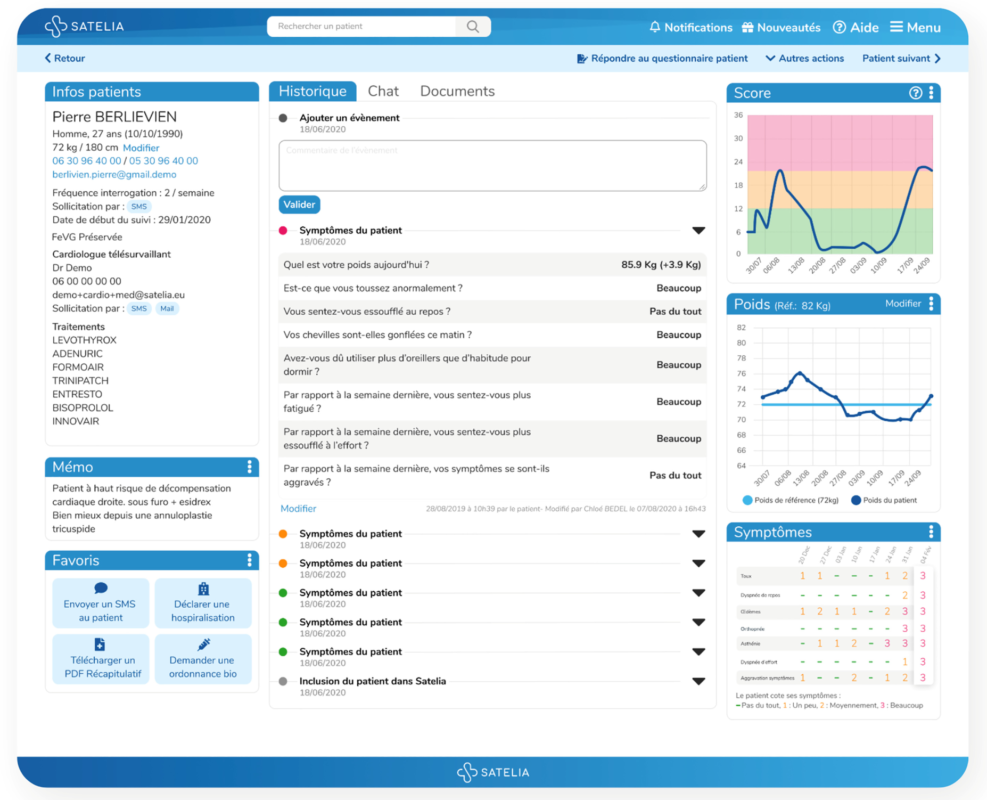The width and height of the screenshot is (987, 800).
Task: Click ENTRESTO in Traitements list
Action: [77, 394]
